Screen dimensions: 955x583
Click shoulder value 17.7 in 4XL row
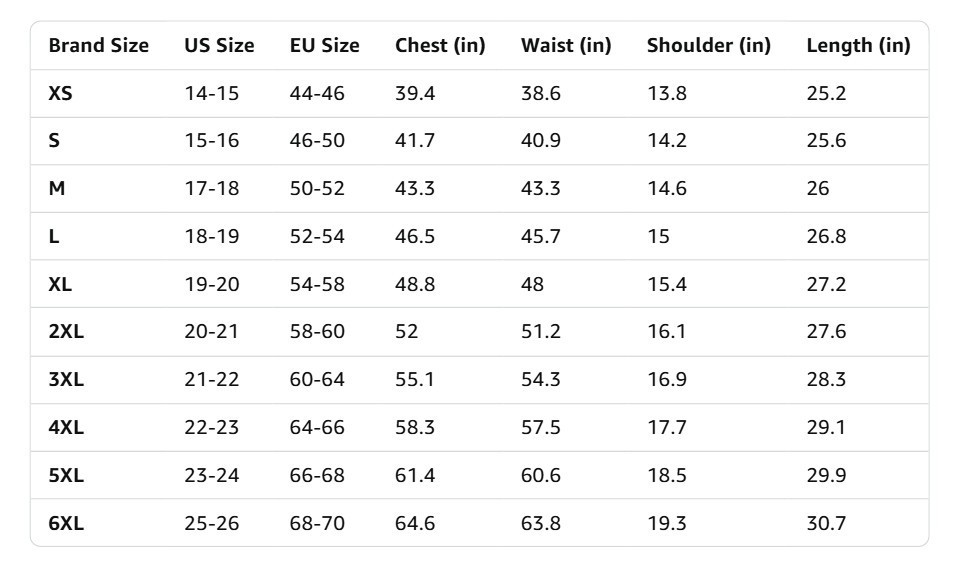click(x=667, y=428)
